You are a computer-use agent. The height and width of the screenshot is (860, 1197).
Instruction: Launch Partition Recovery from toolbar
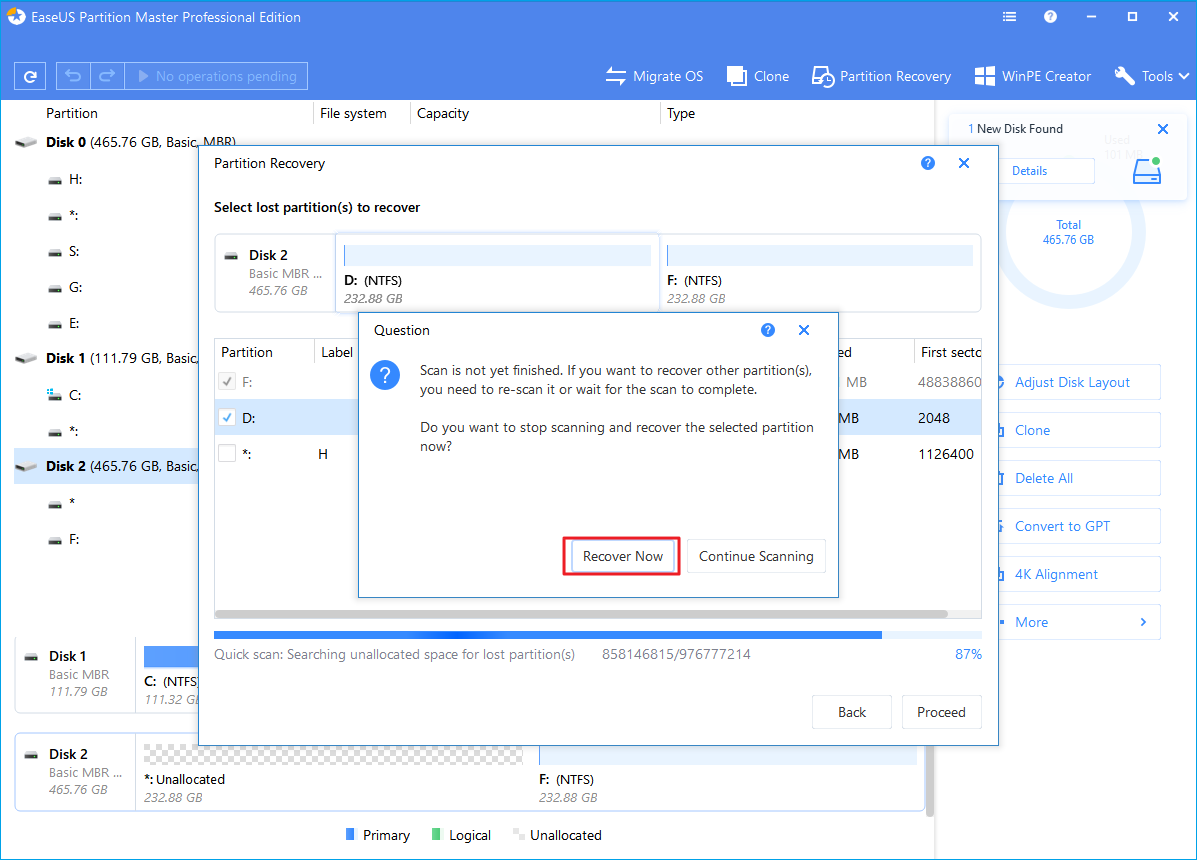coord(822,76)
